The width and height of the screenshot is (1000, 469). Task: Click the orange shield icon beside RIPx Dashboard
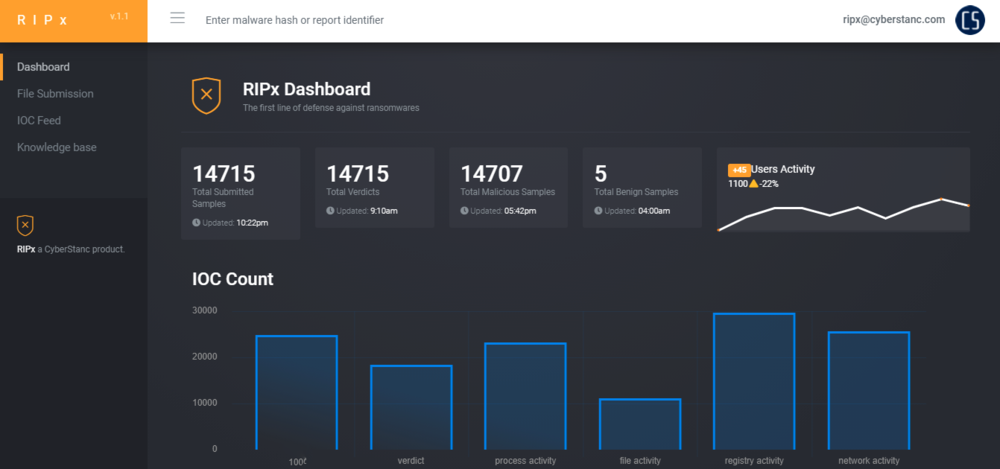pos(206,96)
